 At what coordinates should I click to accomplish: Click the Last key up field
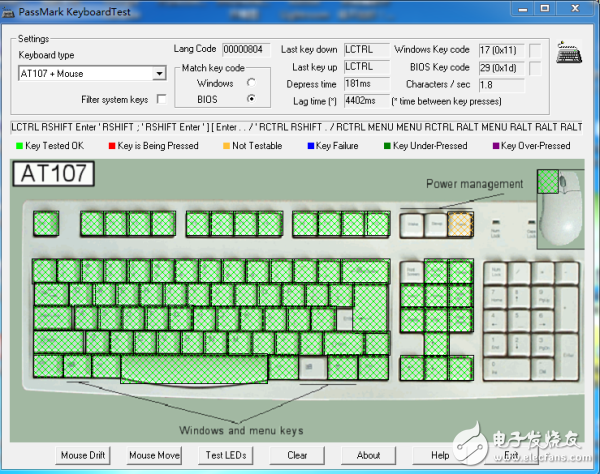[367, 67]
